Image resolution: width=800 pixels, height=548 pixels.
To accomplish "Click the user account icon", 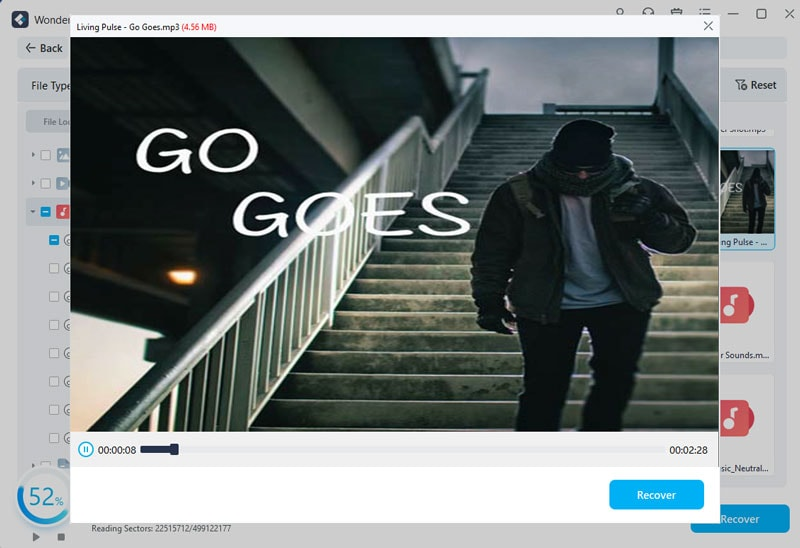I will click(x=620, y=13).
